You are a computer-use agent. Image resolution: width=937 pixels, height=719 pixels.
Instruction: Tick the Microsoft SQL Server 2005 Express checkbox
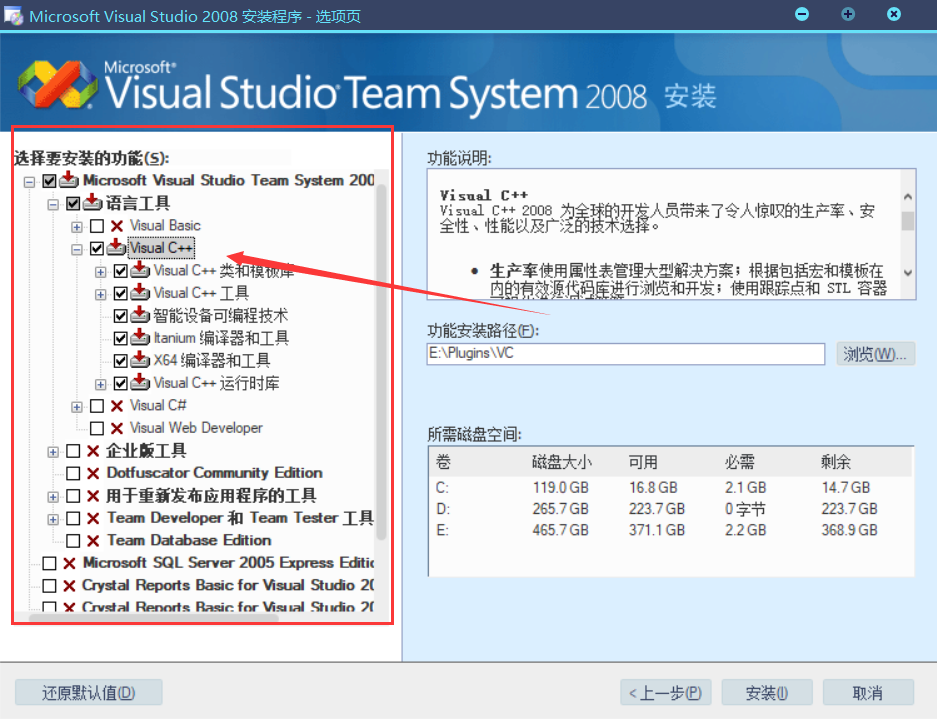(49, 563)
